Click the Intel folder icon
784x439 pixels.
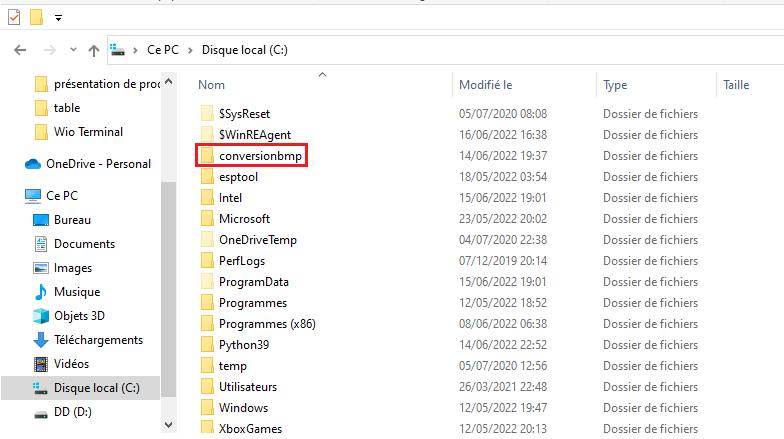pyautogui.click(x=207, y=198)
